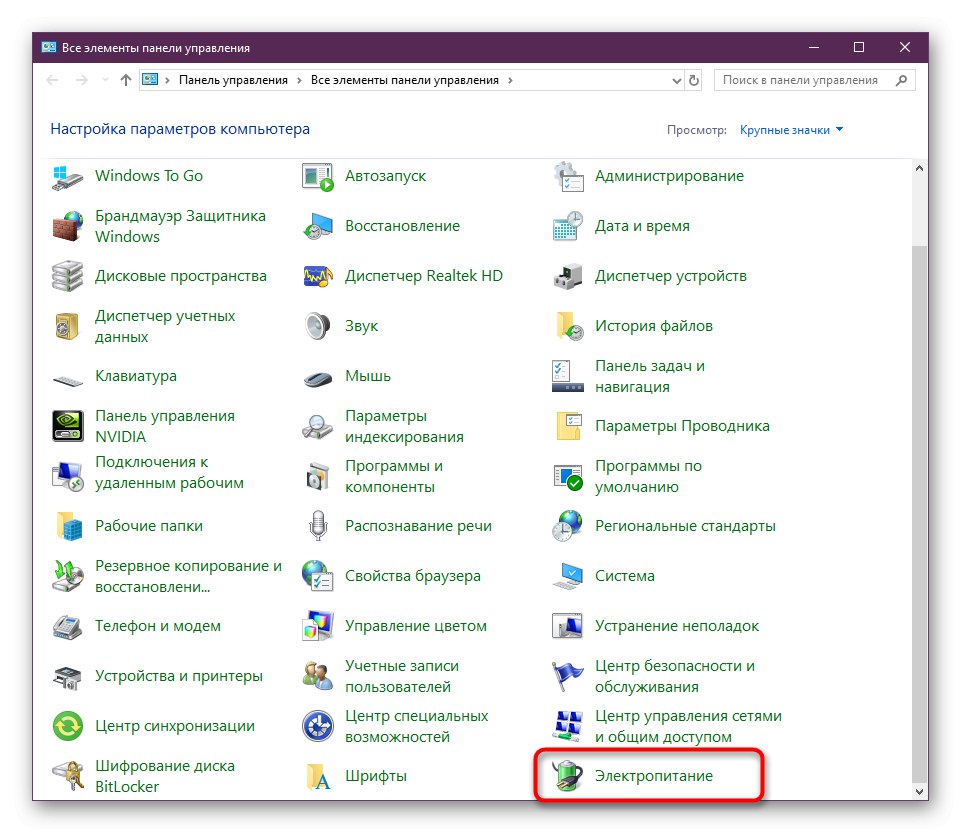Open Подключения к удаленным рабочим link
This screenshot has width=961, height=833.
[x=169, y=473]
